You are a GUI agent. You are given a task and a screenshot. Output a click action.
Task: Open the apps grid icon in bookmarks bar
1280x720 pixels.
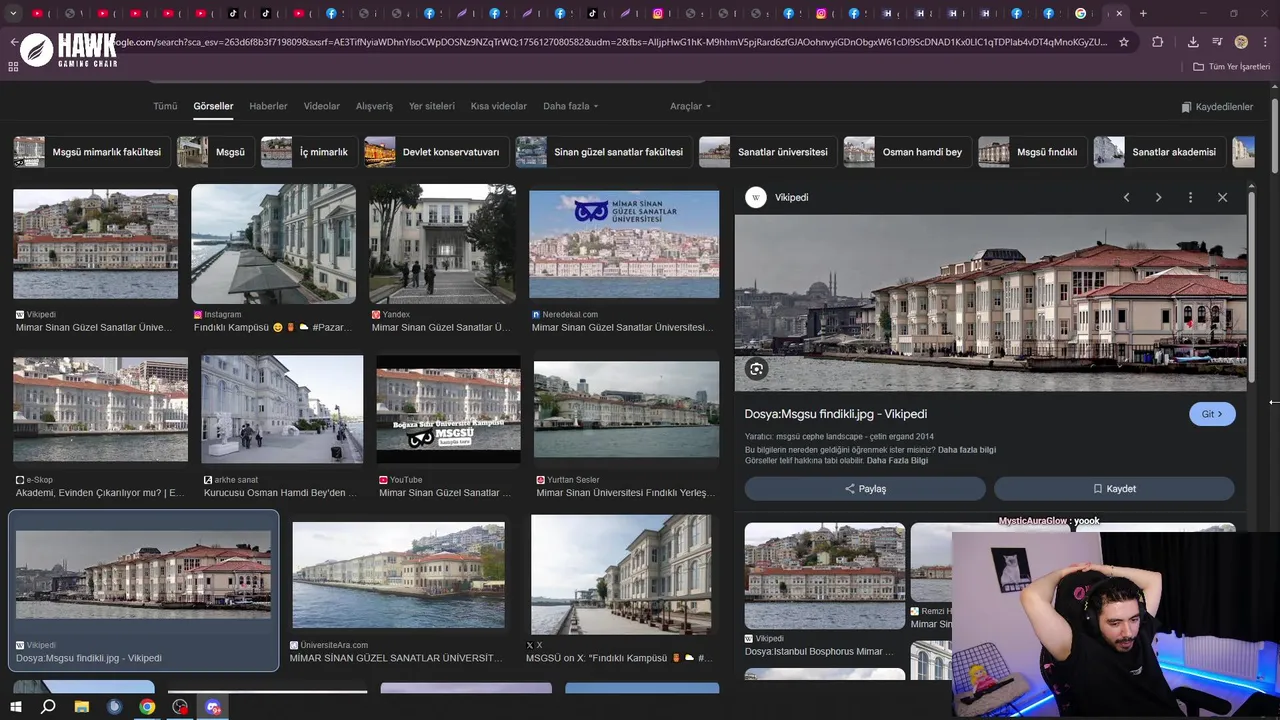(x=13, y=67)
